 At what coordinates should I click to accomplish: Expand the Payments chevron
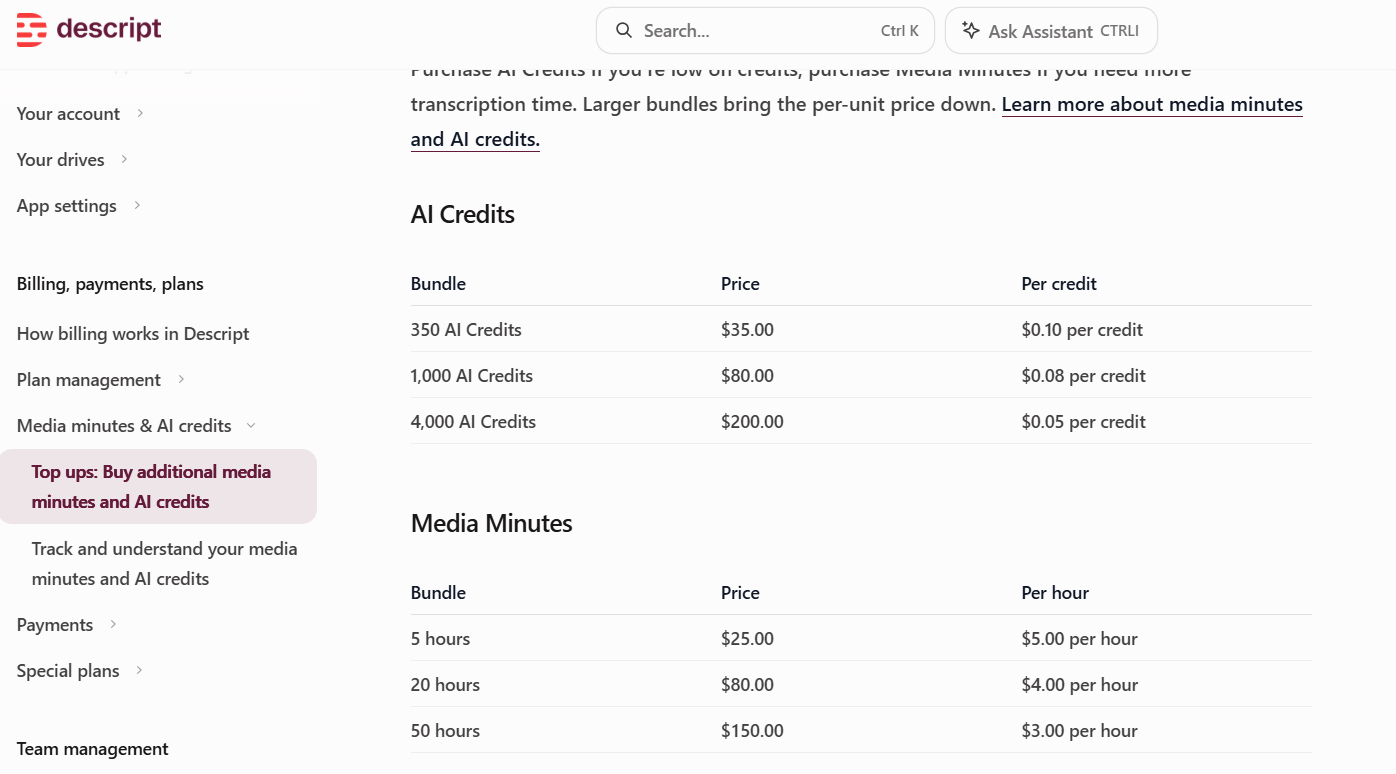pos(113,624)
